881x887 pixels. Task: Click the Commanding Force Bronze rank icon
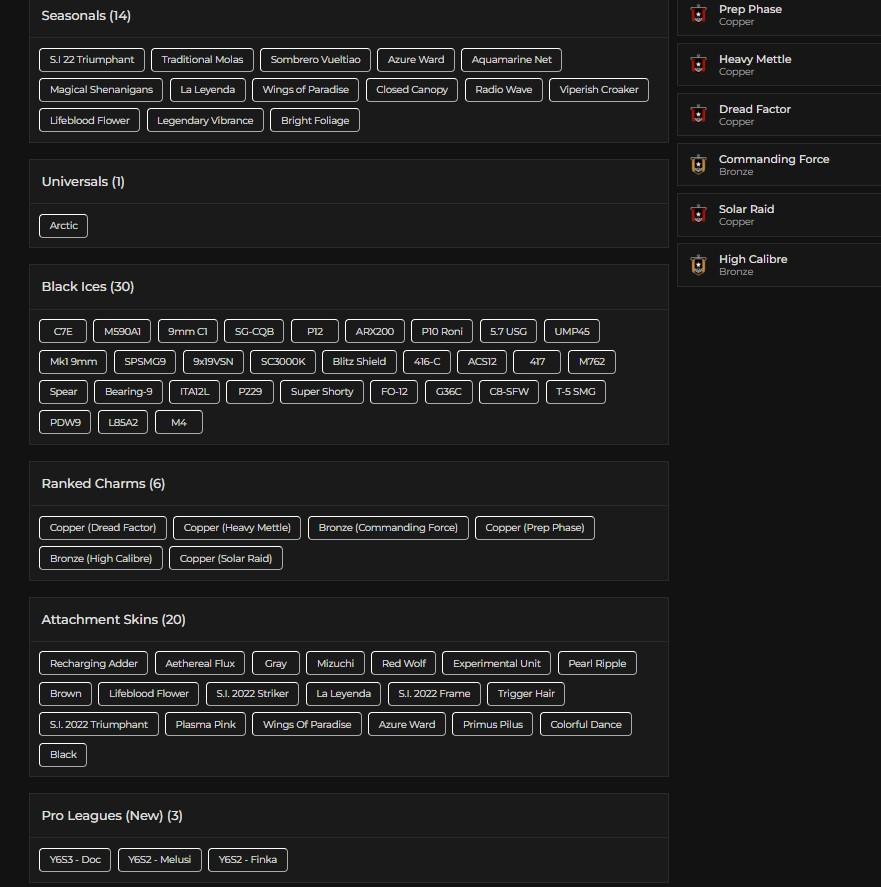coord(698,165)
